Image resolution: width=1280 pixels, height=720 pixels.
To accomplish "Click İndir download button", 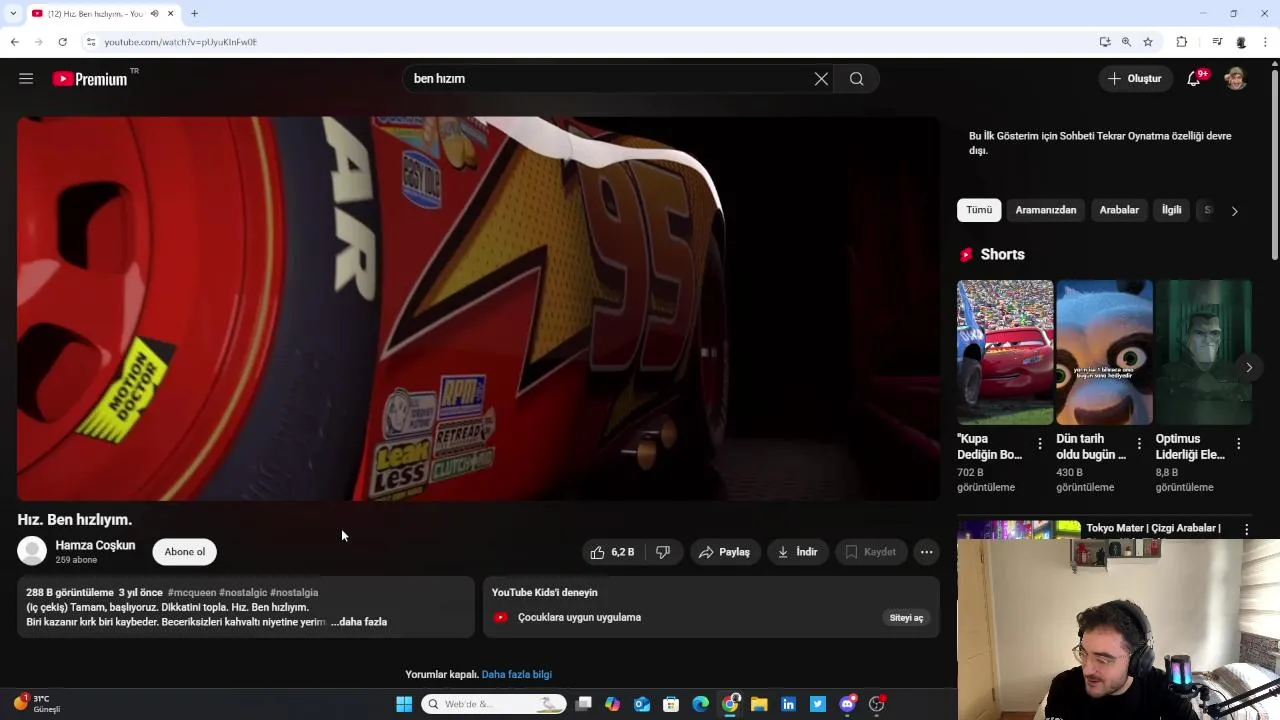I will click(x=798, y=552).
